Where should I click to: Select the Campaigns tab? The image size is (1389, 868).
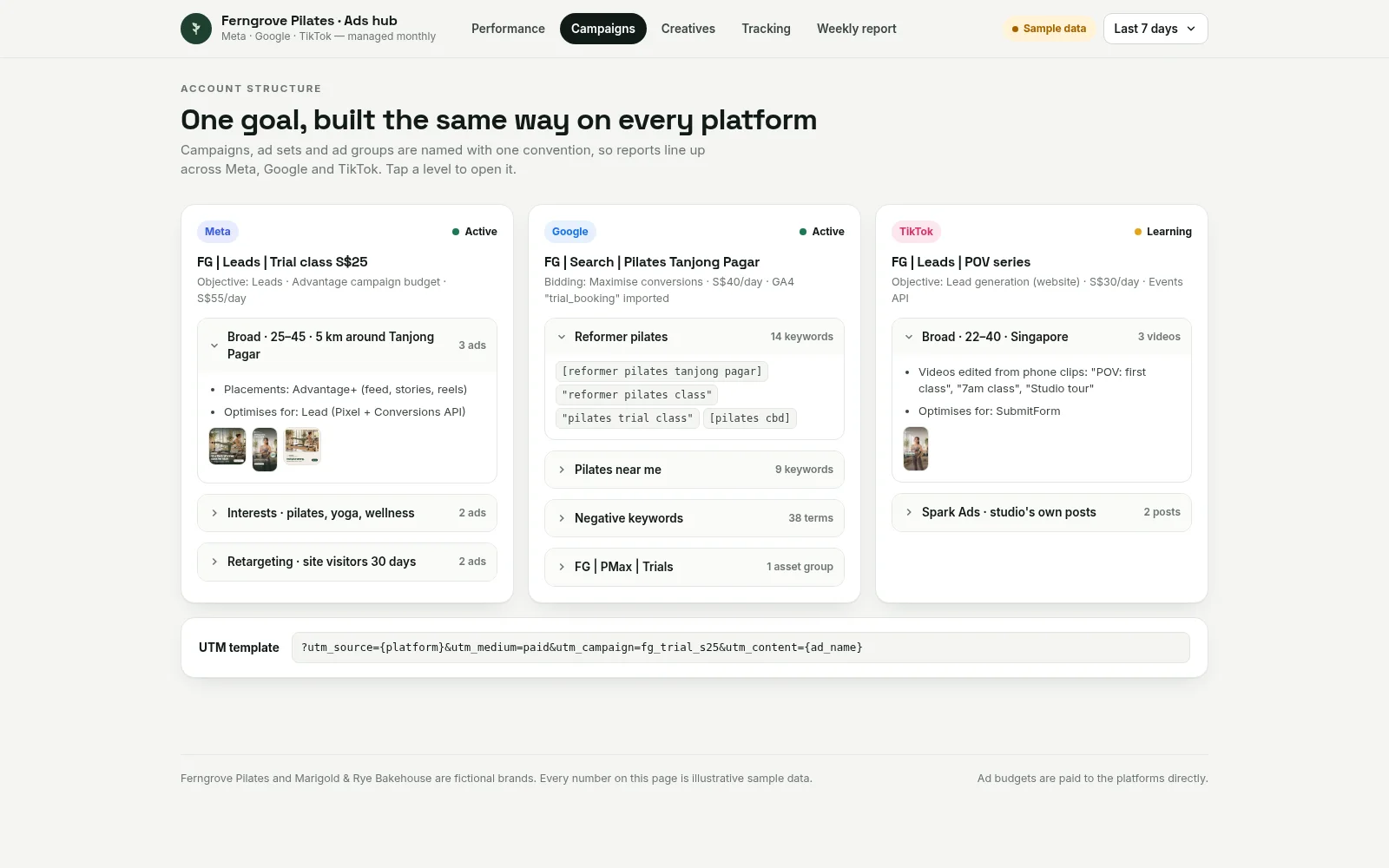[x=603, y=29]
